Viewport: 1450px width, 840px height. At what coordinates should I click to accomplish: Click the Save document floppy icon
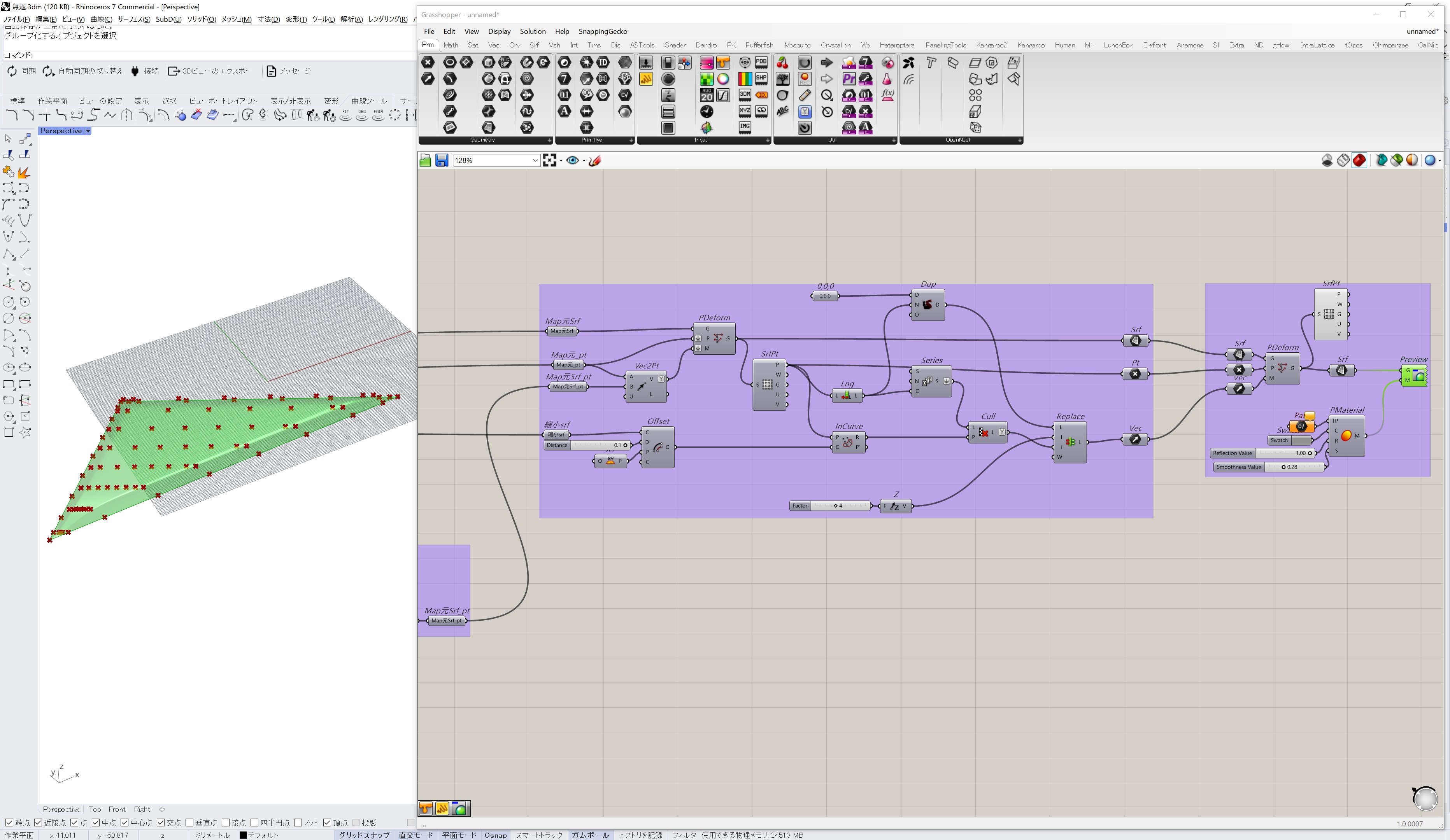click(441, 161)
